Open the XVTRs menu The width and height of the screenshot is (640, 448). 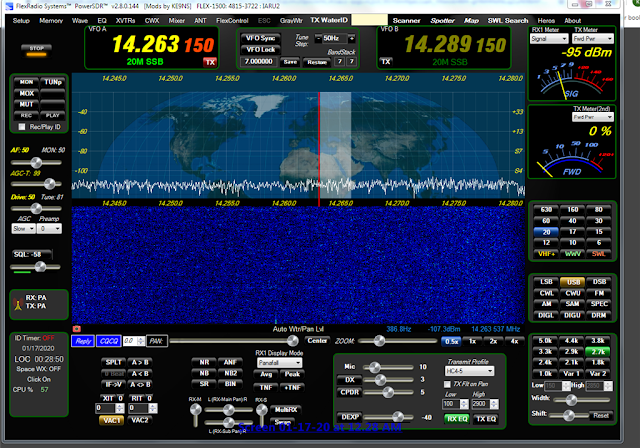pos(125,20)
